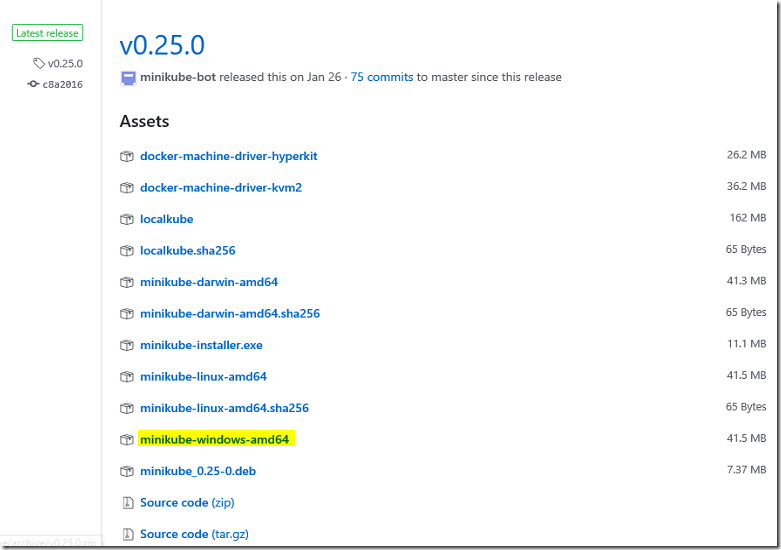This screenshot has height=550, width=781.
Task: Click the Assets heading
Action: point(144,122)
